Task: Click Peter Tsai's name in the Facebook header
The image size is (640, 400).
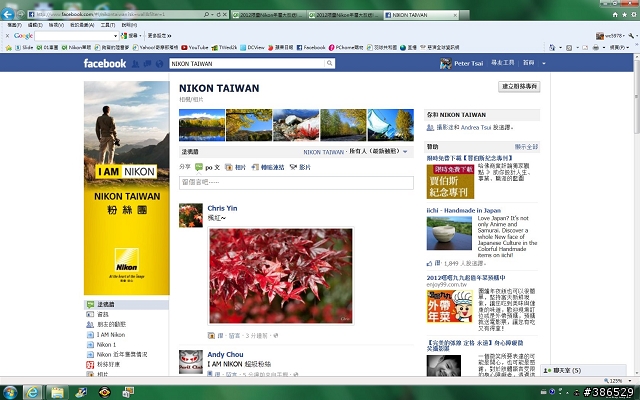Action: point(469,63)
